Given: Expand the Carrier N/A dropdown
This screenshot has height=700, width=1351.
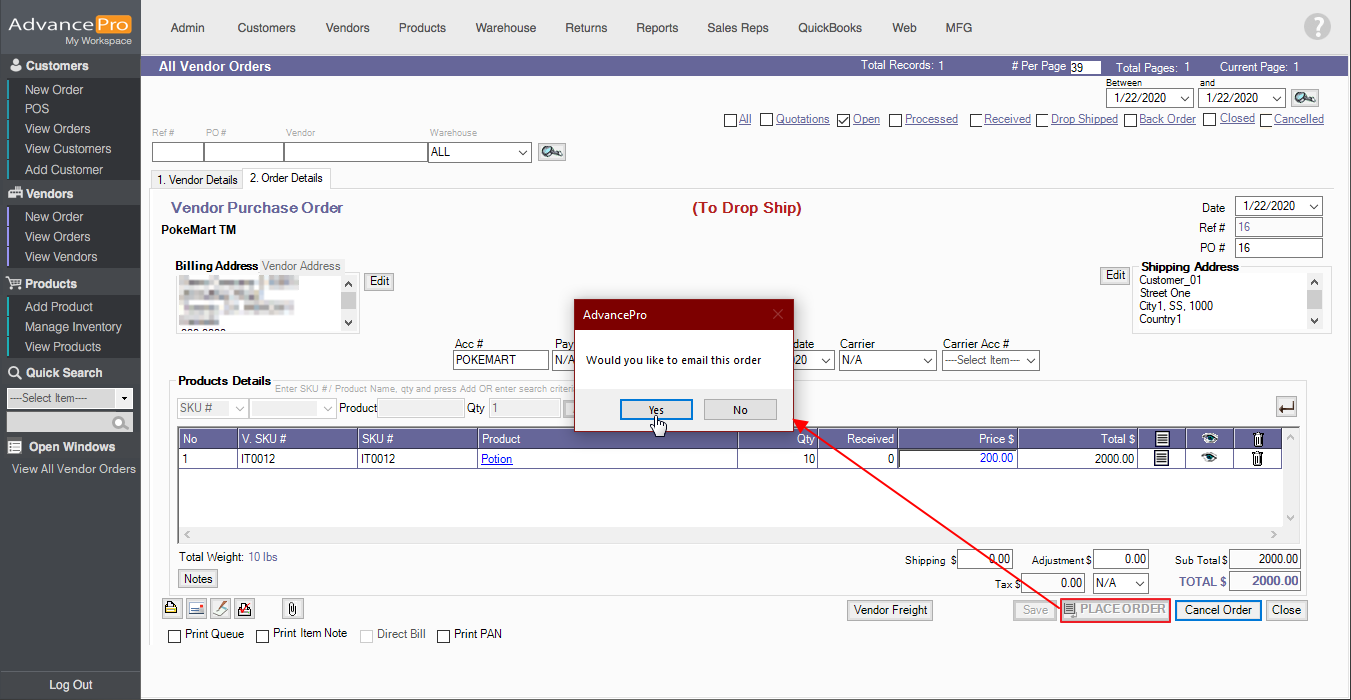Looking at the screenshot, I should click(x=887, y=360).
